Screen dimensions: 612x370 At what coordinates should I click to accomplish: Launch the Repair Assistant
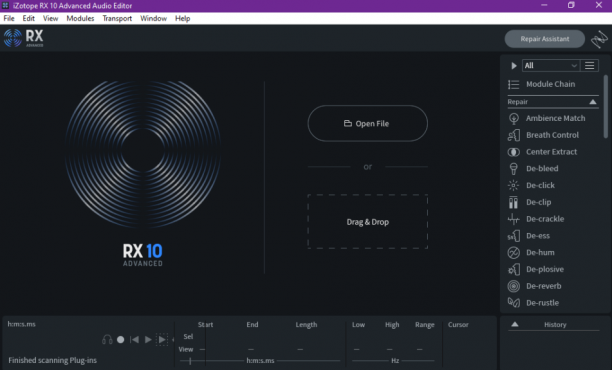(544, 39)
